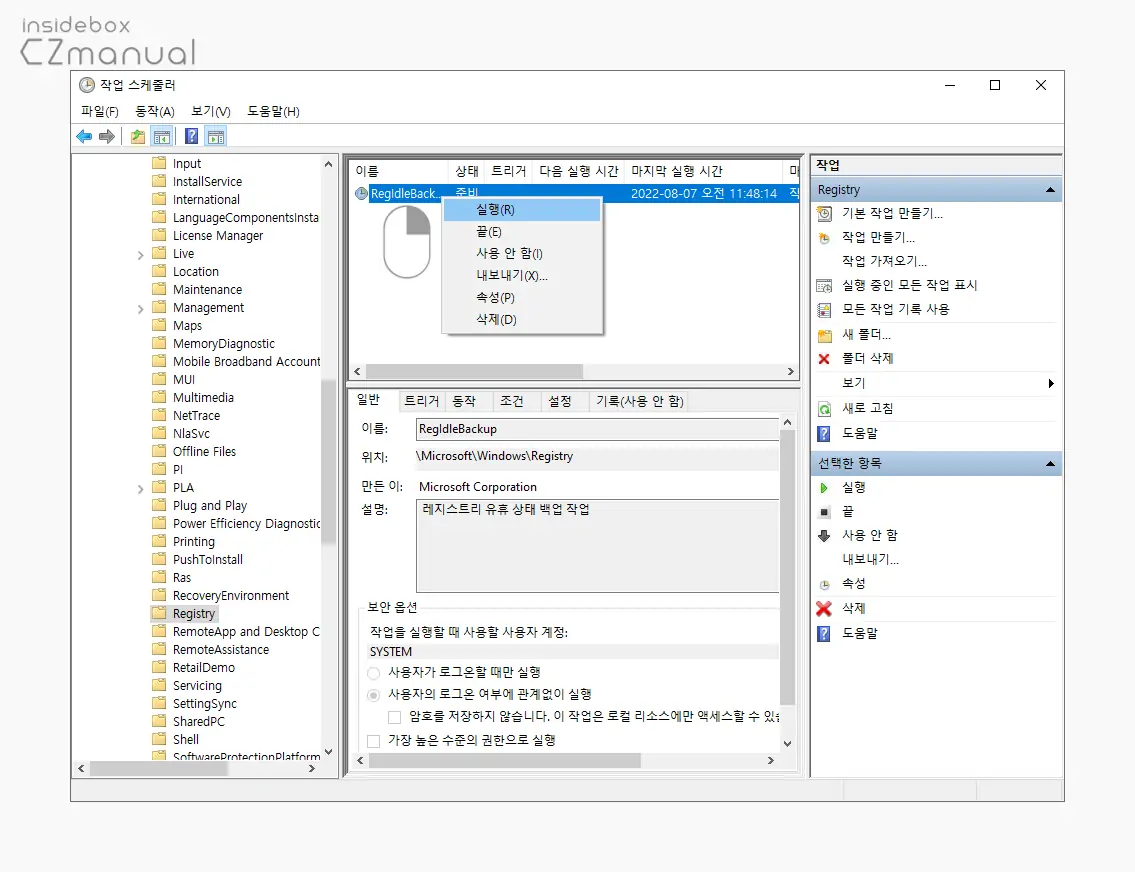
Task: Expand the PLA folder tree node
Action: [x=140, y=489]
